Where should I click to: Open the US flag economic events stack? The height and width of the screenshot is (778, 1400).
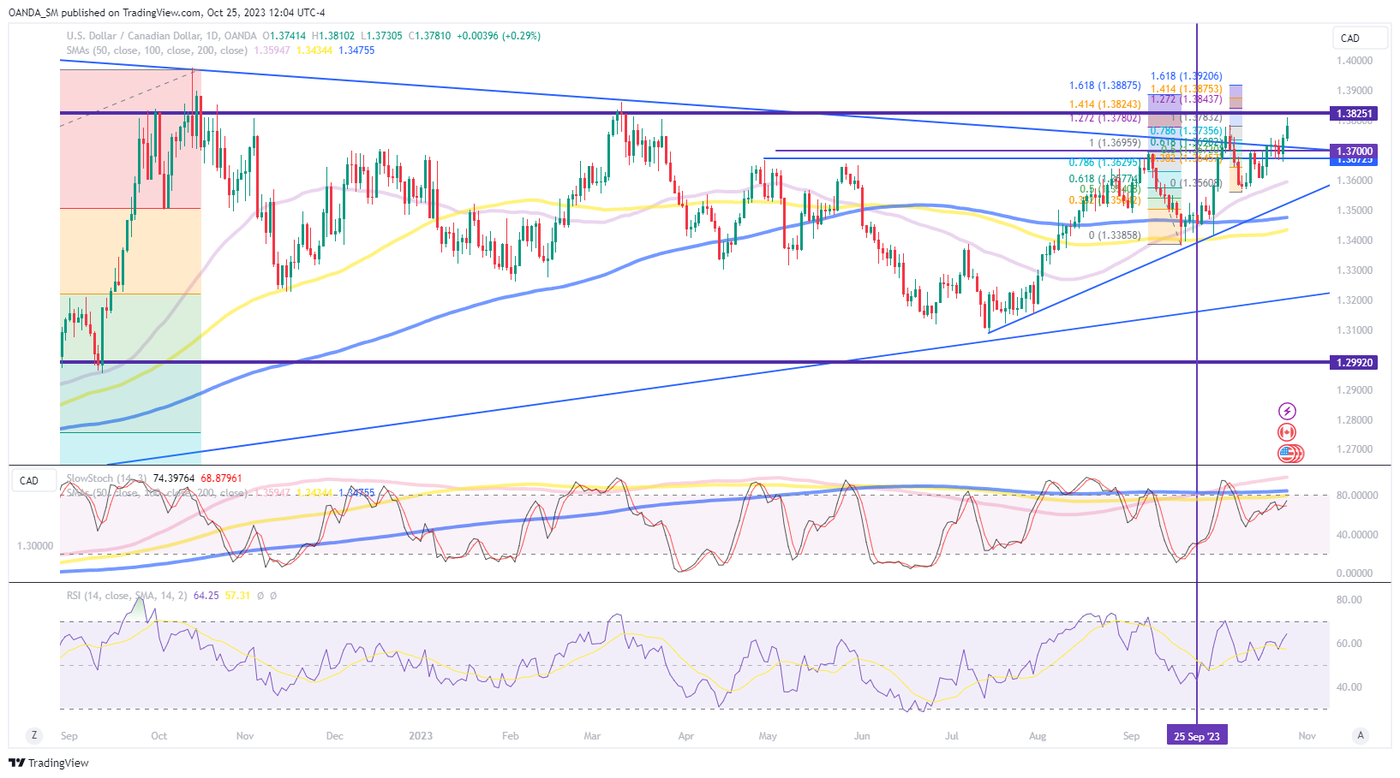1290,454
